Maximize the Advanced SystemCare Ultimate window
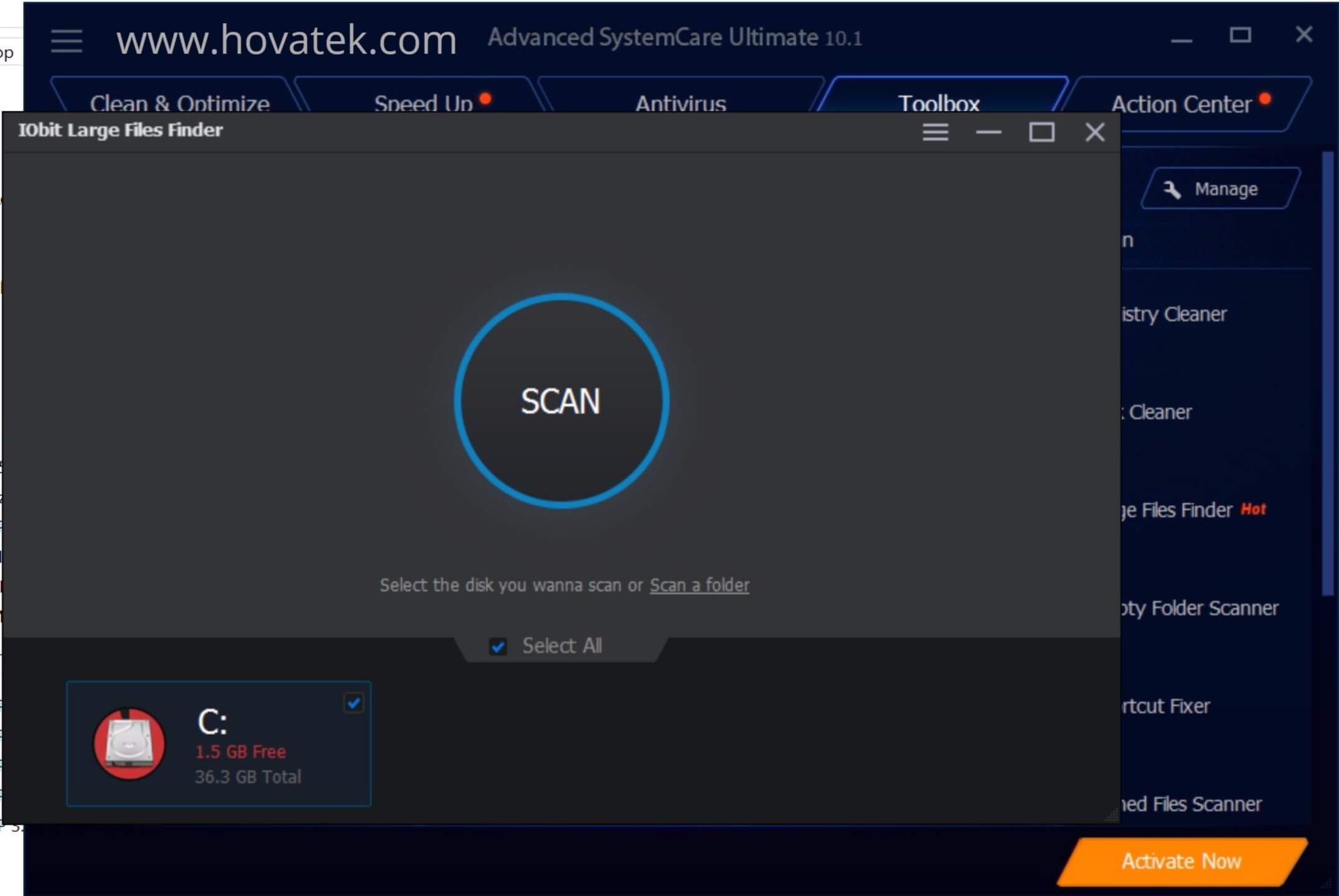Screen dimensions: 1339x896 pos(1240,35)
